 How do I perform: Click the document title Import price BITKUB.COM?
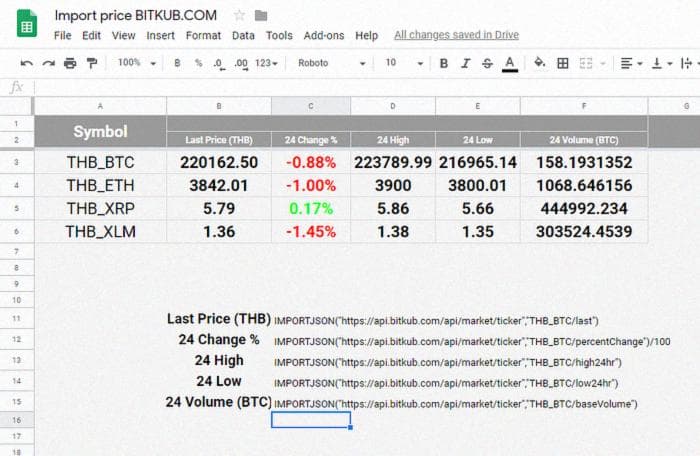click(136, 16)
